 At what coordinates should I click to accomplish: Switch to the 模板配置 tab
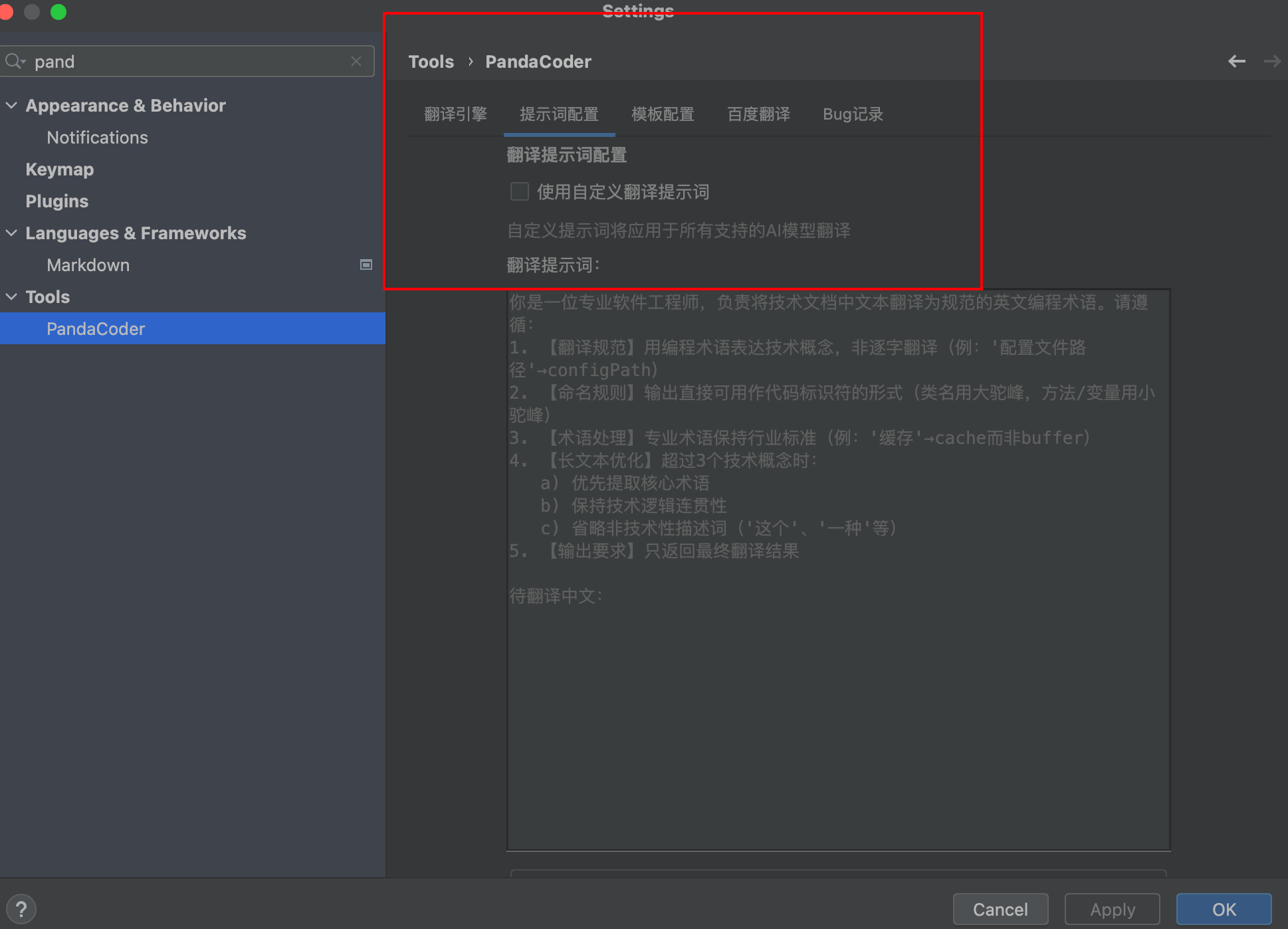(663, 114)
